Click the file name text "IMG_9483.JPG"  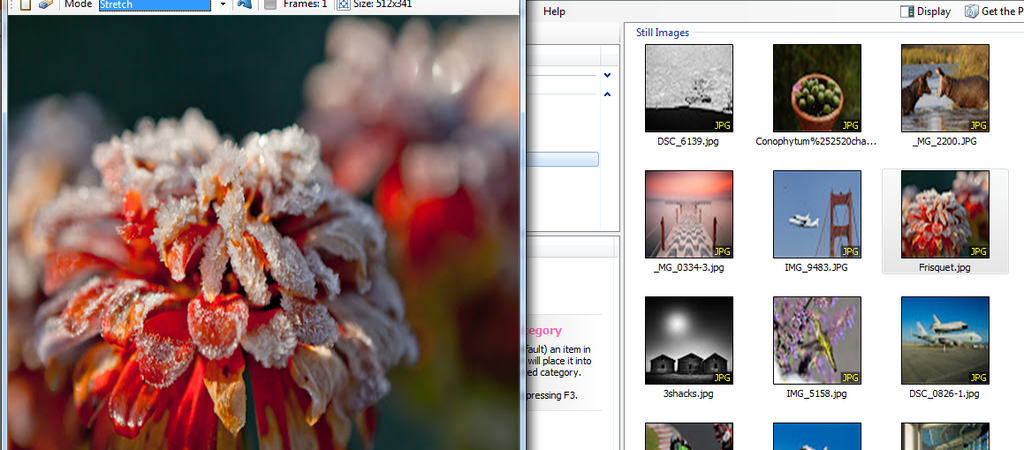coord(816,268)
